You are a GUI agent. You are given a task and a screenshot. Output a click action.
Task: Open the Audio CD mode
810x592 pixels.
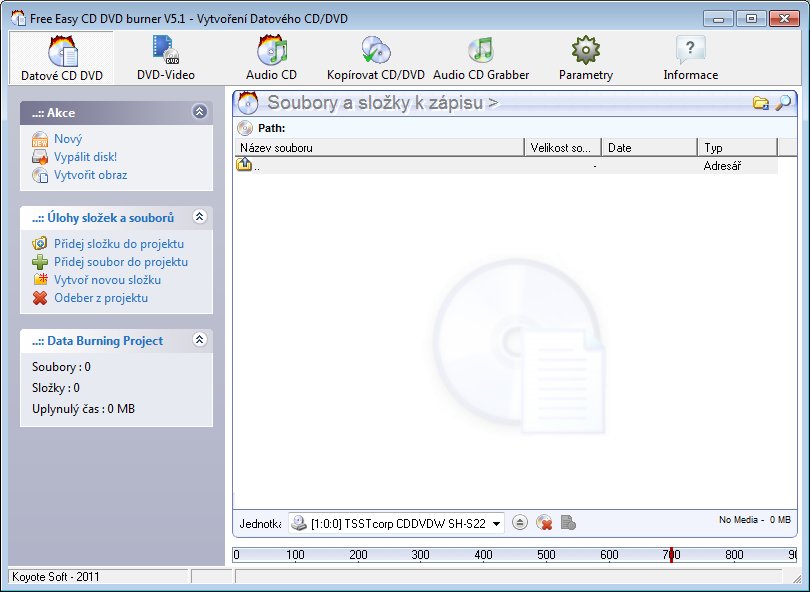point(271,58)
